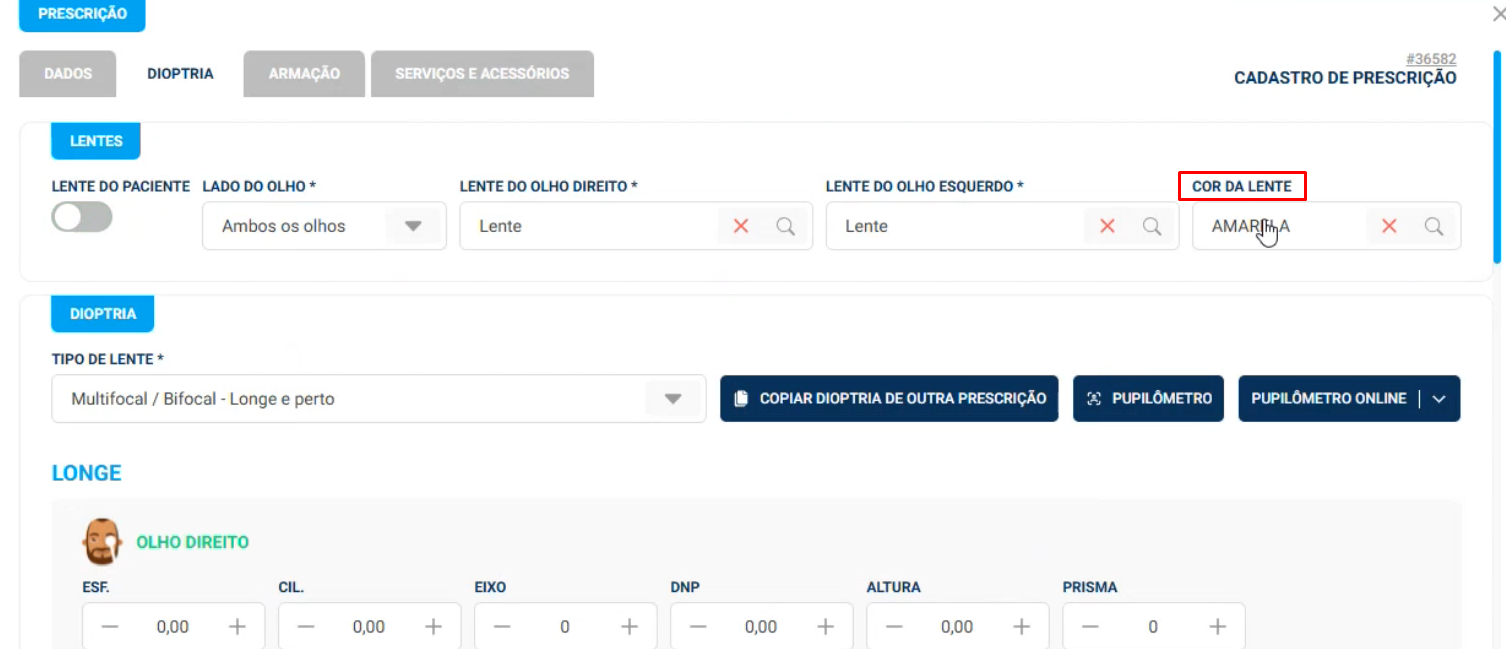
Task: Click the EIXO plus stepper
Action: (629, 627)
